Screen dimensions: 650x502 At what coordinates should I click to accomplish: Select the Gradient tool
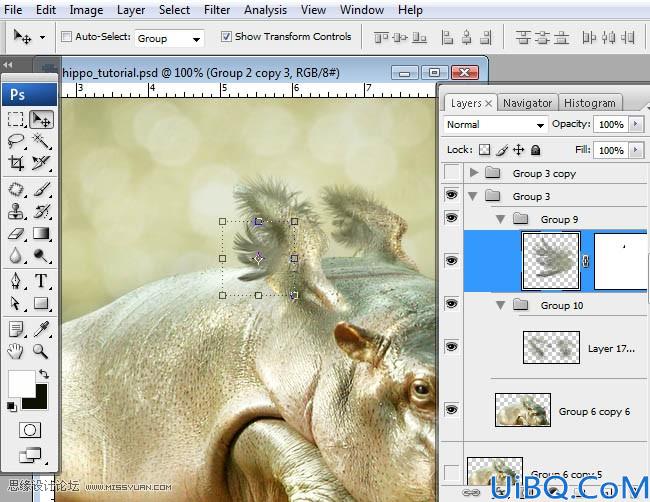41,234
